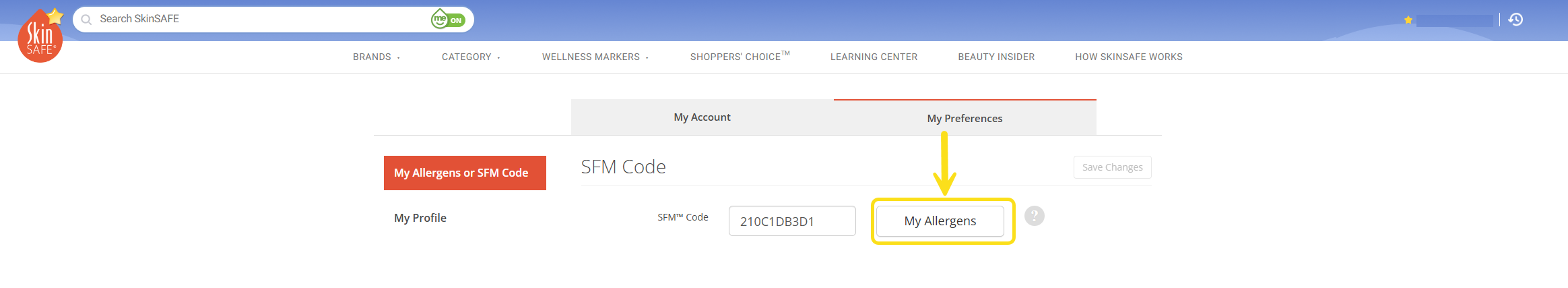Open How SkinSAFE Works
This screenshot has height=288, width=1568.
1129,57
